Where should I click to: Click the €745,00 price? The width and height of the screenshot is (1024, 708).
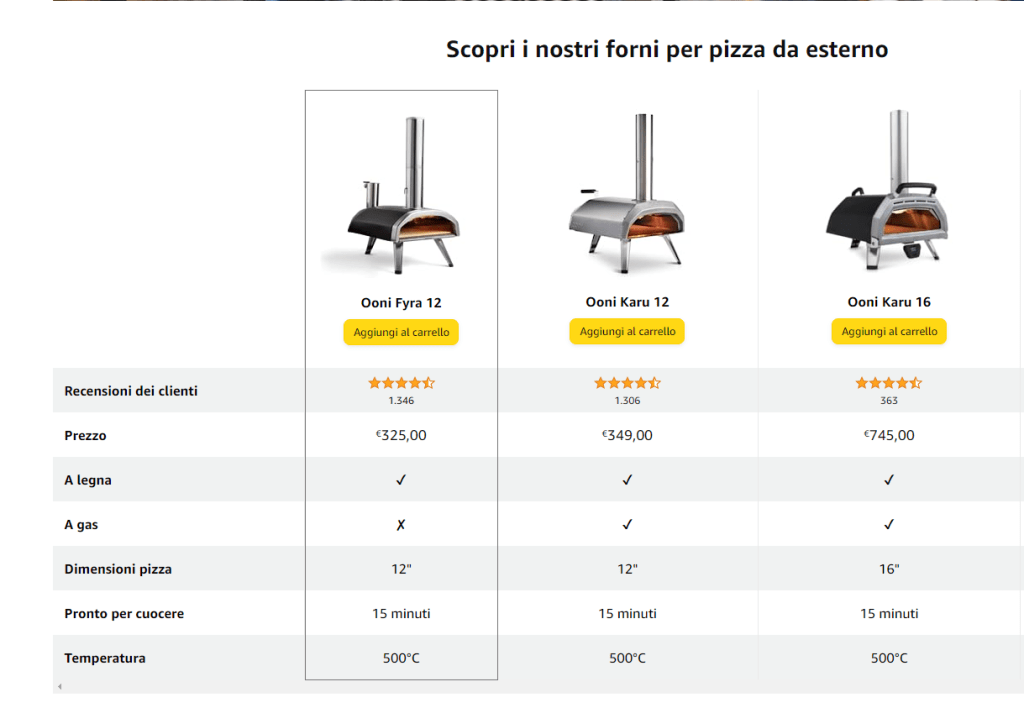click(889, 435)
